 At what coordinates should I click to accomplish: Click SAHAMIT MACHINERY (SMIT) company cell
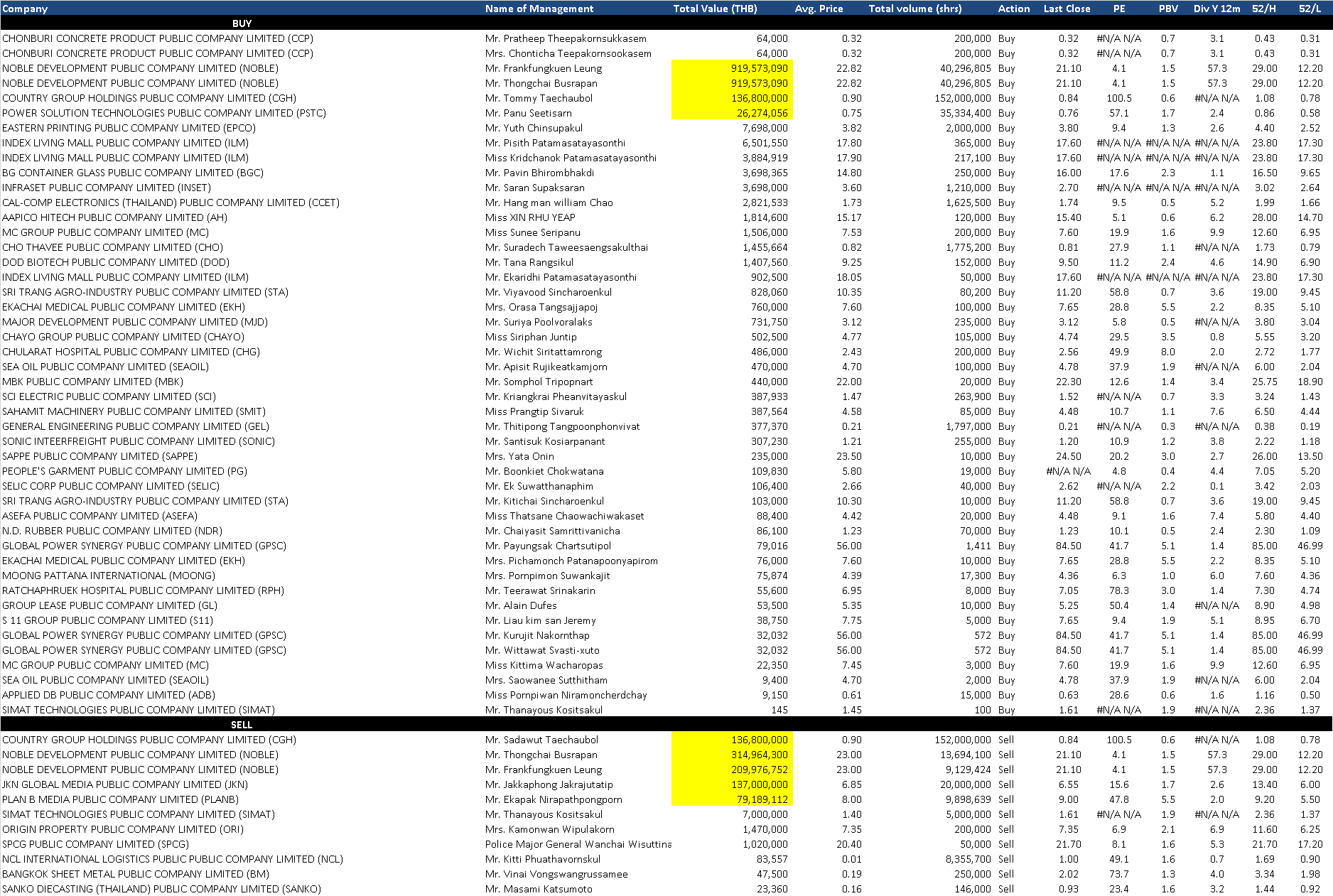(x=134, y=411)
